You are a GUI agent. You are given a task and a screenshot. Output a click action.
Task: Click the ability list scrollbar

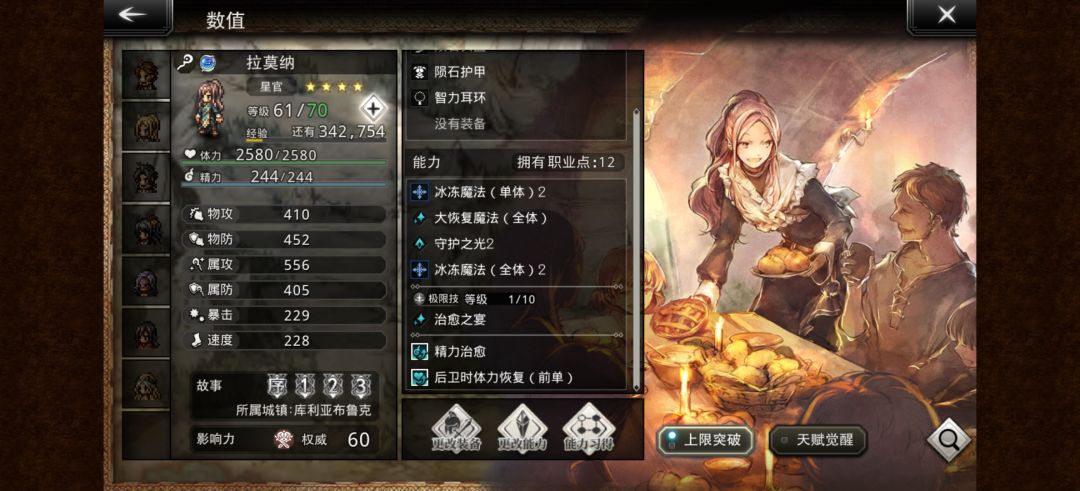pyautogui.click(x=636, y=250)
